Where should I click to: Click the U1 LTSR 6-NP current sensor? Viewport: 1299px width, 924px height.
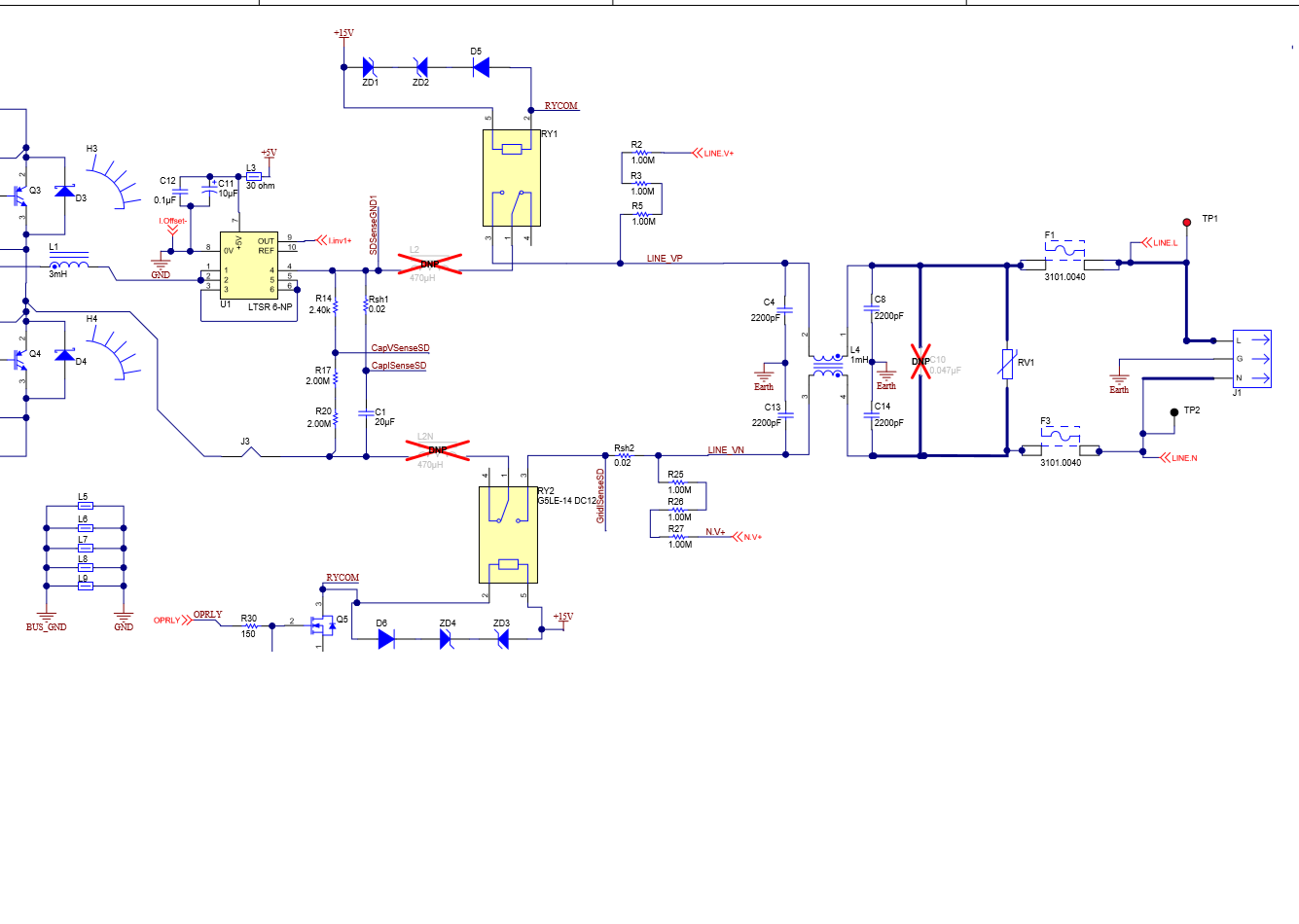[x=248, y=266]
